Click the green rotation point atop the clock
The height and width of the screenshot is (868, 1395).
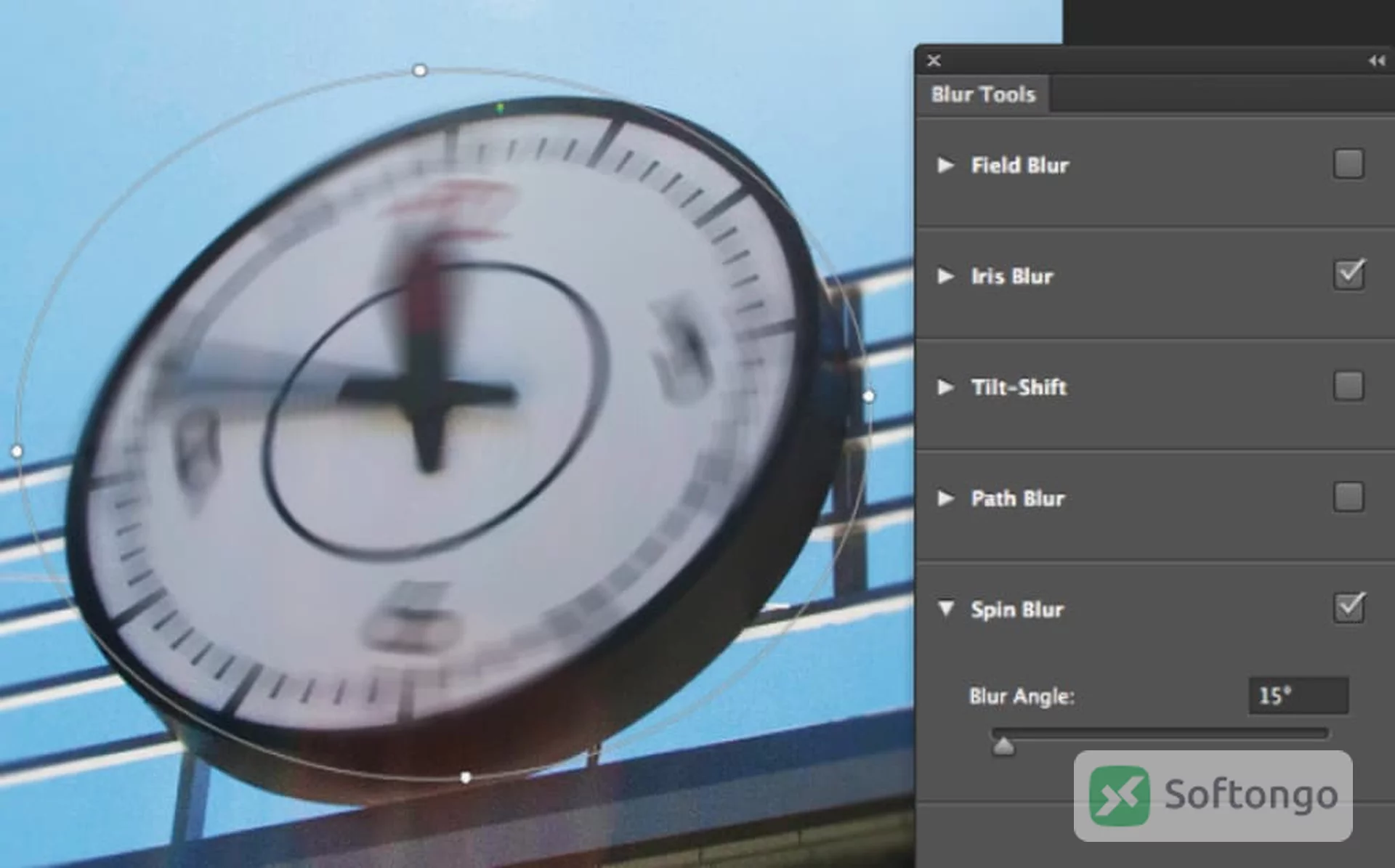(500, 108)
